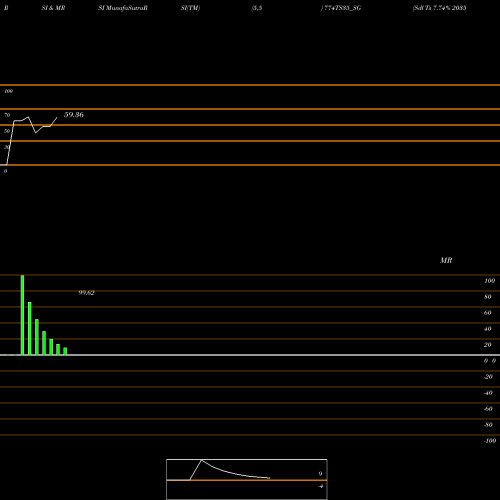Click the '774TS35_SG' symbol text
Viewport: 500px width, 500px height.
[x=343, y=8]
